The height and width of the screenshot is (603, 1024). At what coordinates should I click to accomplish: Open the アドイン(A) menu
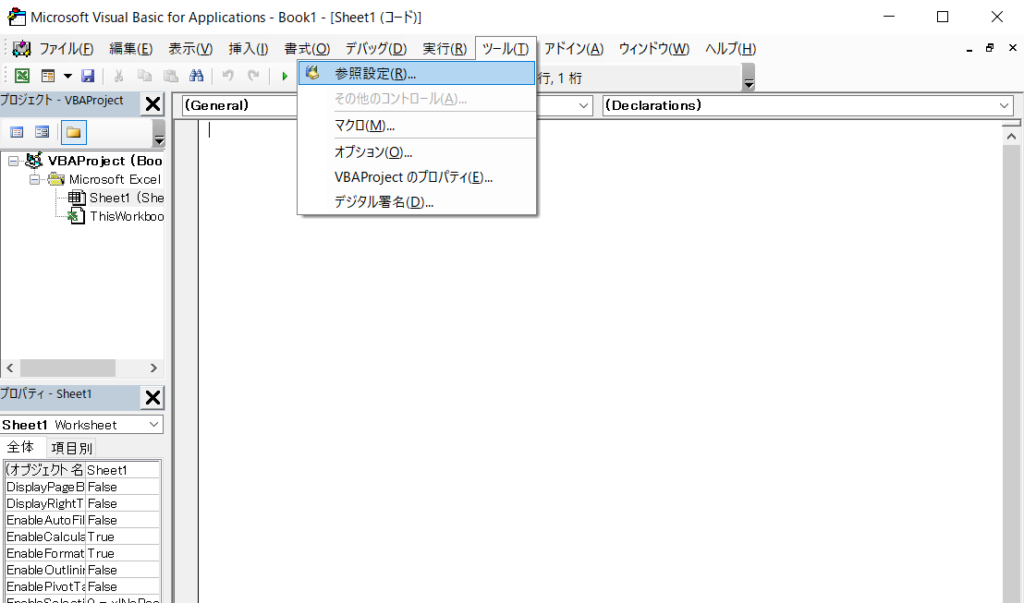573,48
